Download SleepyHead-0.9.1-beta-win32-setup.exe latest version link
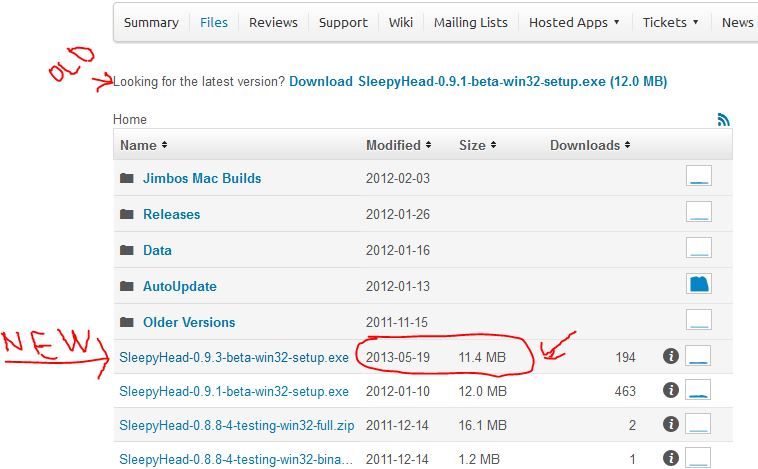758x469 pixels. pyautogui.click(x=478, y=81)
